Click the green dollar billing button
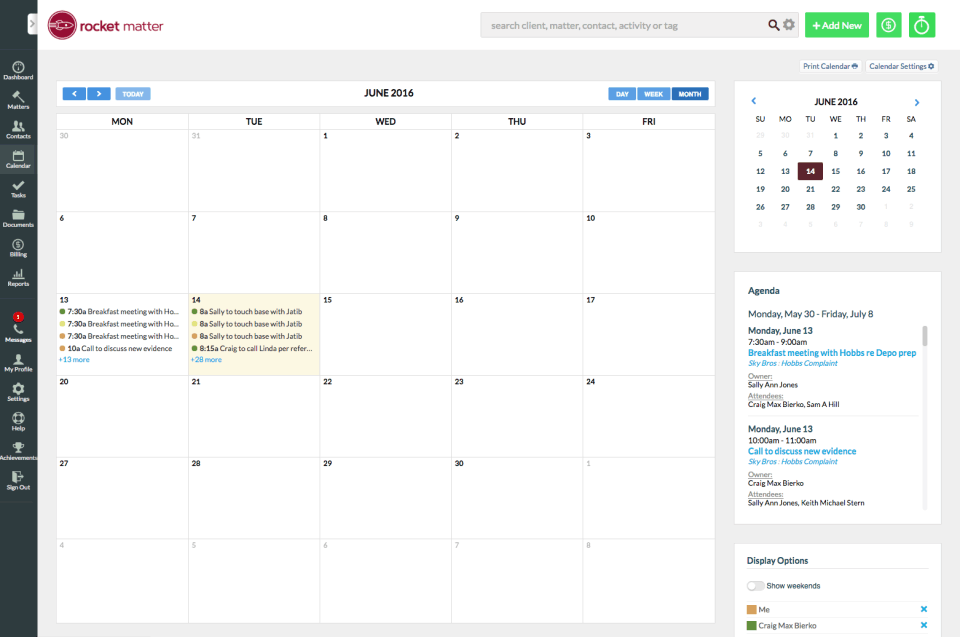 coord(888,25)
